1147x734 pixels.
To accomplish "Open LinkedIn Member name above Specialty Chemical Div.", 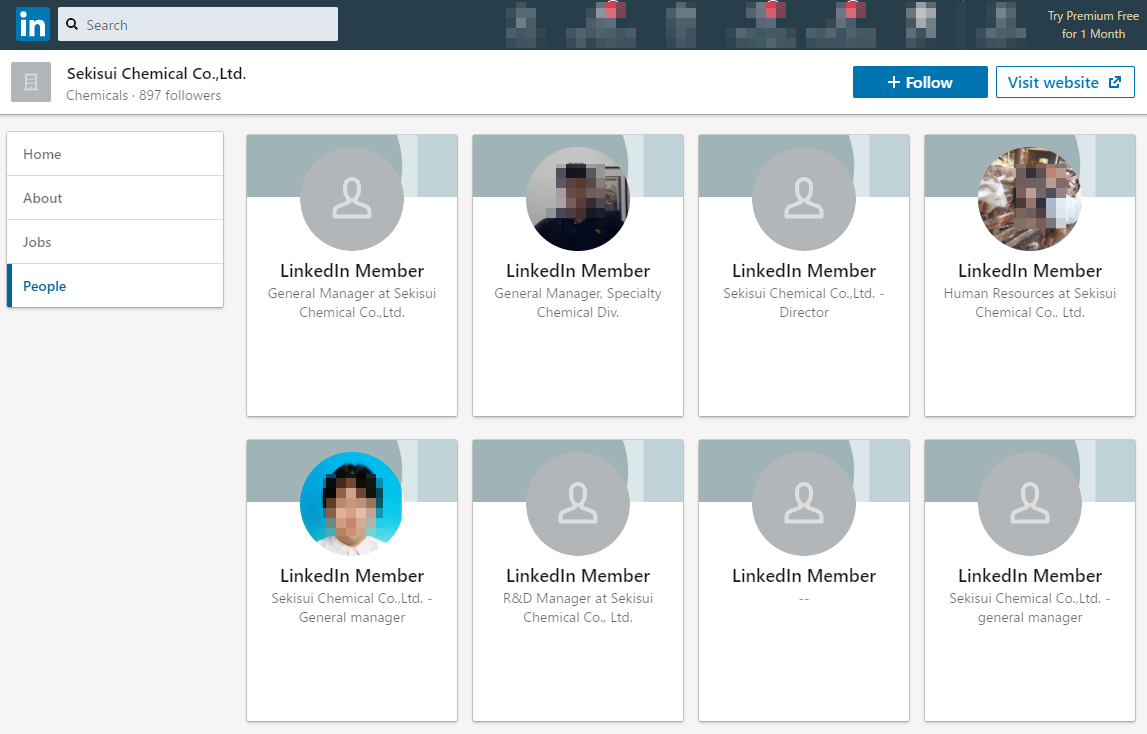I will tap(578, 271).
